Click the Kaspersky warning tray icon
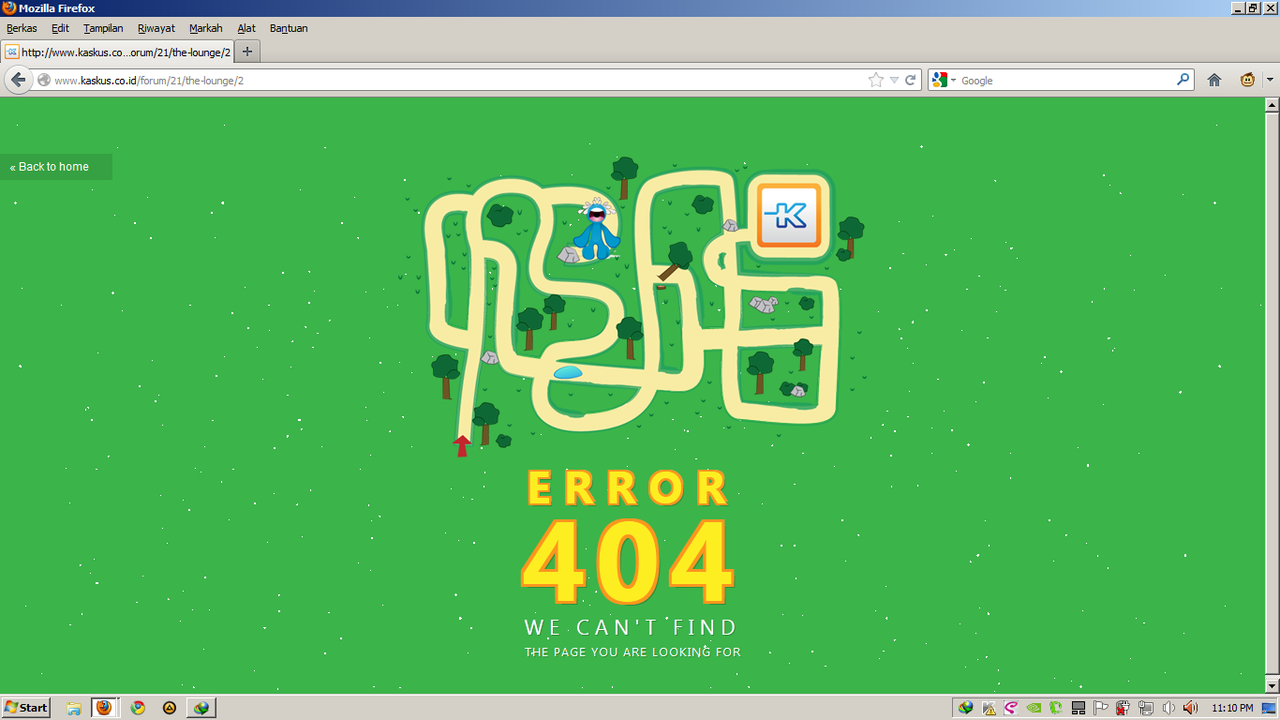Image resolution: width=1280 pixels, height=720 pixels. [989, 708]
